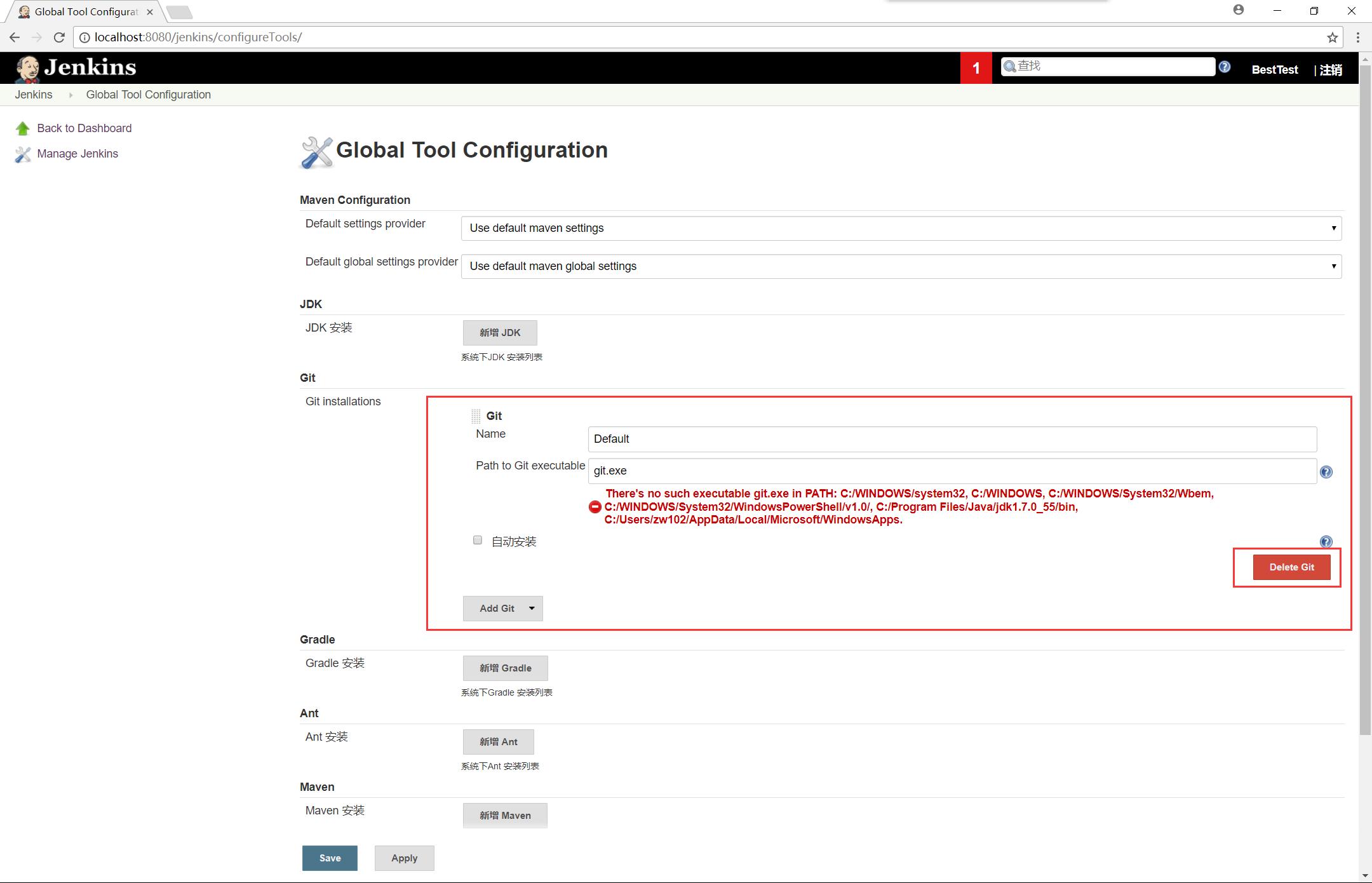Click the Gradle 安装 label
This screenshot has height=883, width=1372.
click(x=335, y=663)
